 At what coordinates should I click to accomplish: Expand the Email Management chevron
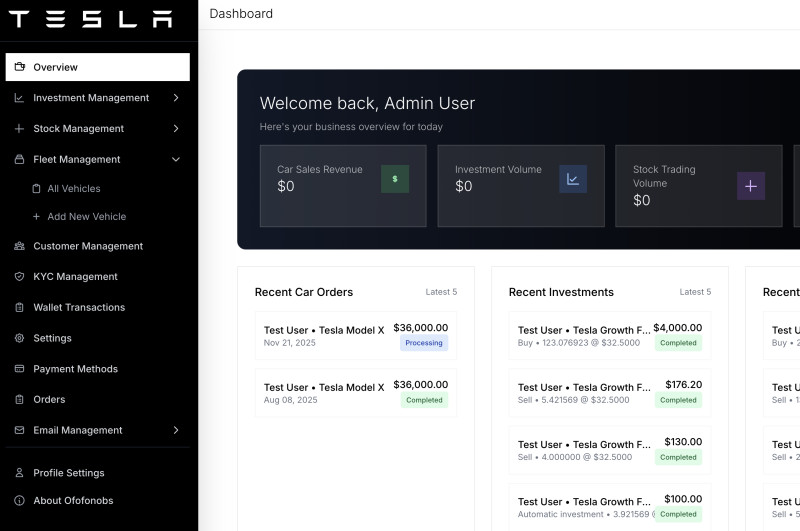pyautogui.click(x=176, y=430)
